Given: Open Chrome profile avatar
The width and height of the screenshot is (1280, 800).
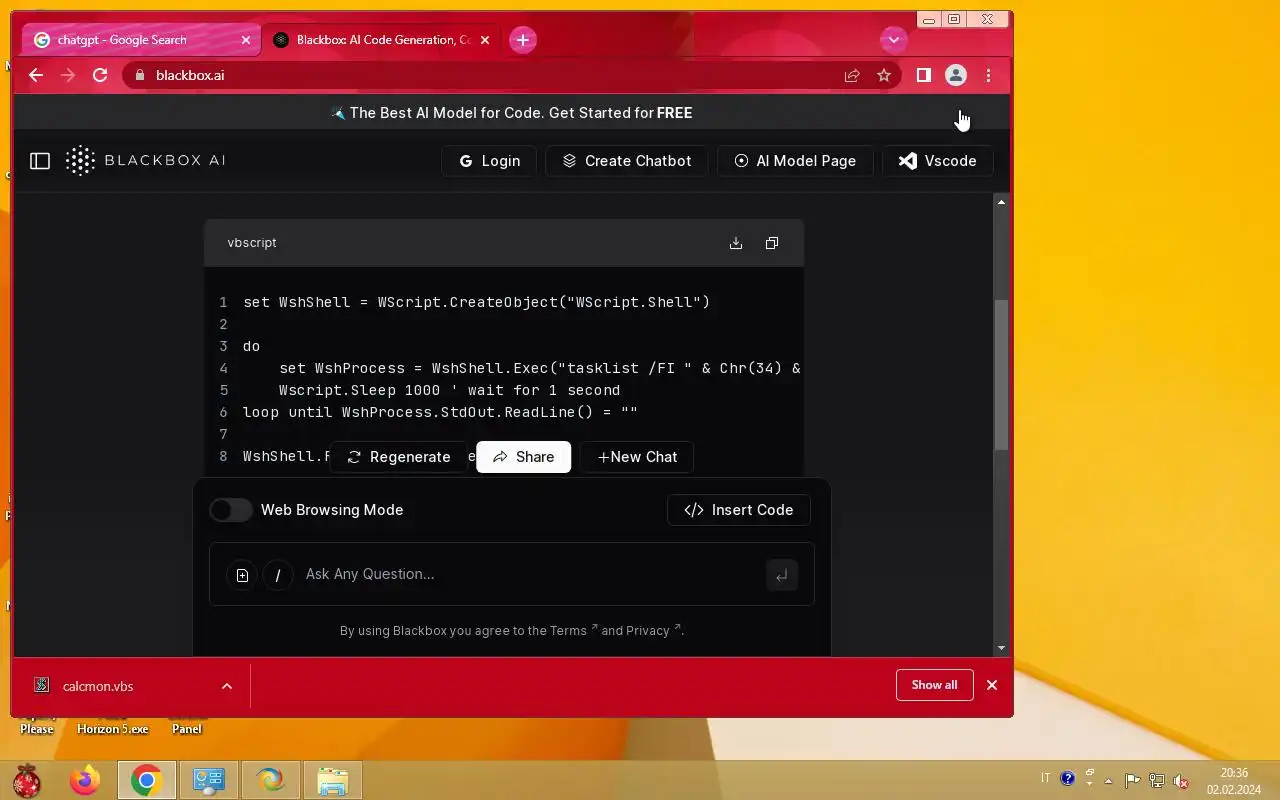Looking at the screenshot, I should click(956, 75).
